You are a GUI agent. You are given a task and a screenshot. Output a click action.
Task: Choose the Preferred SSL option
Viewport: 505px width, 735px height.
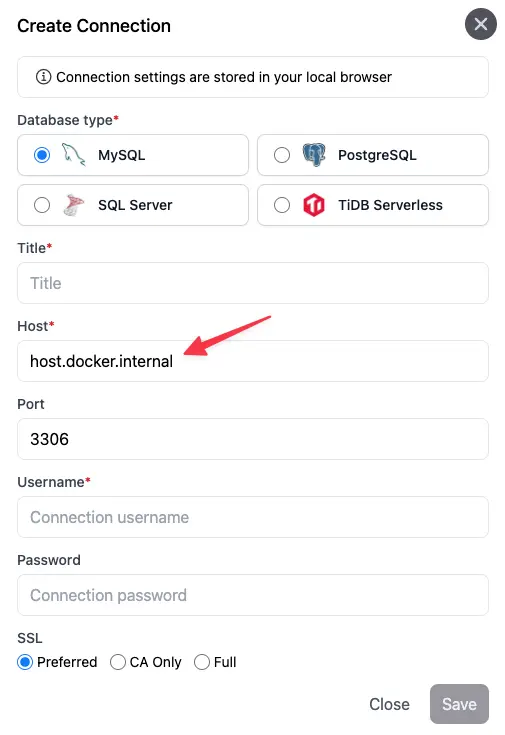pos(25,662)
